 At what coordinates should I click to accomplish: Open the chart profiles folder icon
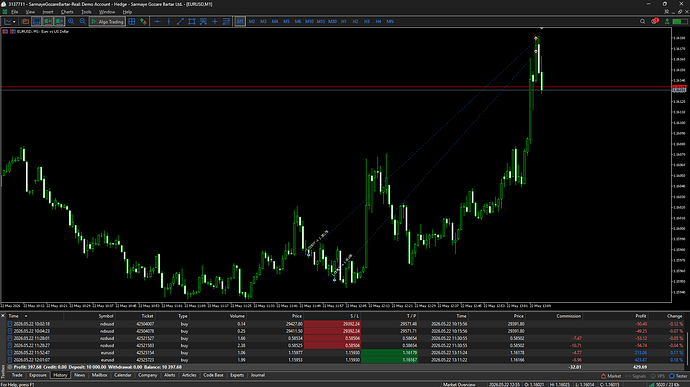tap(26, 21)
